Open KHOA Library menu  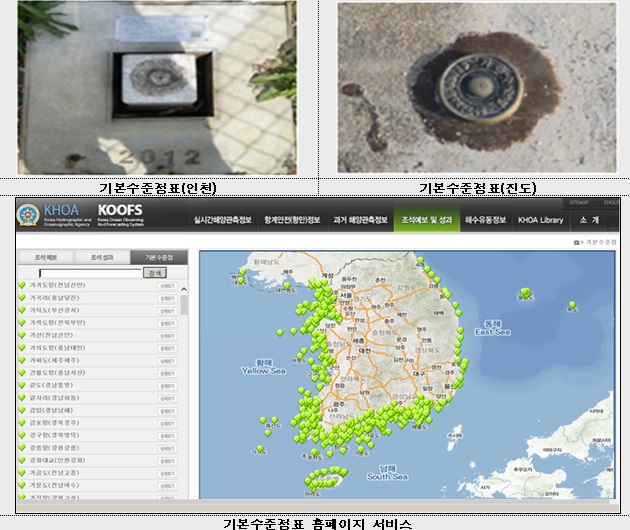pos(540,220)
